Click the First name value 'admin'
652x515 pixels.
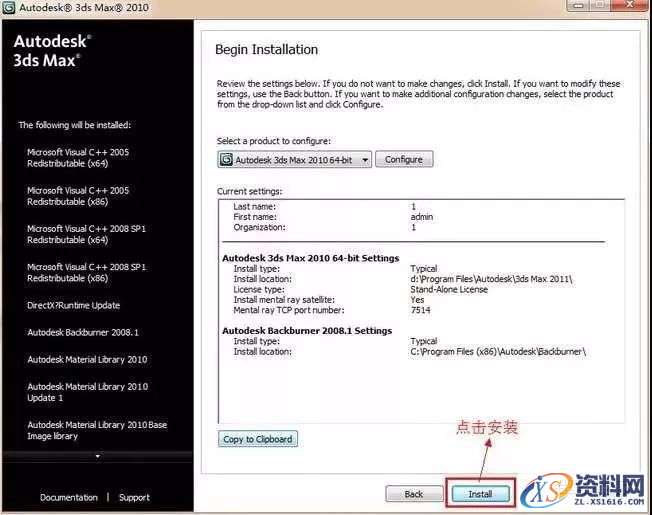tap(422, 217)
